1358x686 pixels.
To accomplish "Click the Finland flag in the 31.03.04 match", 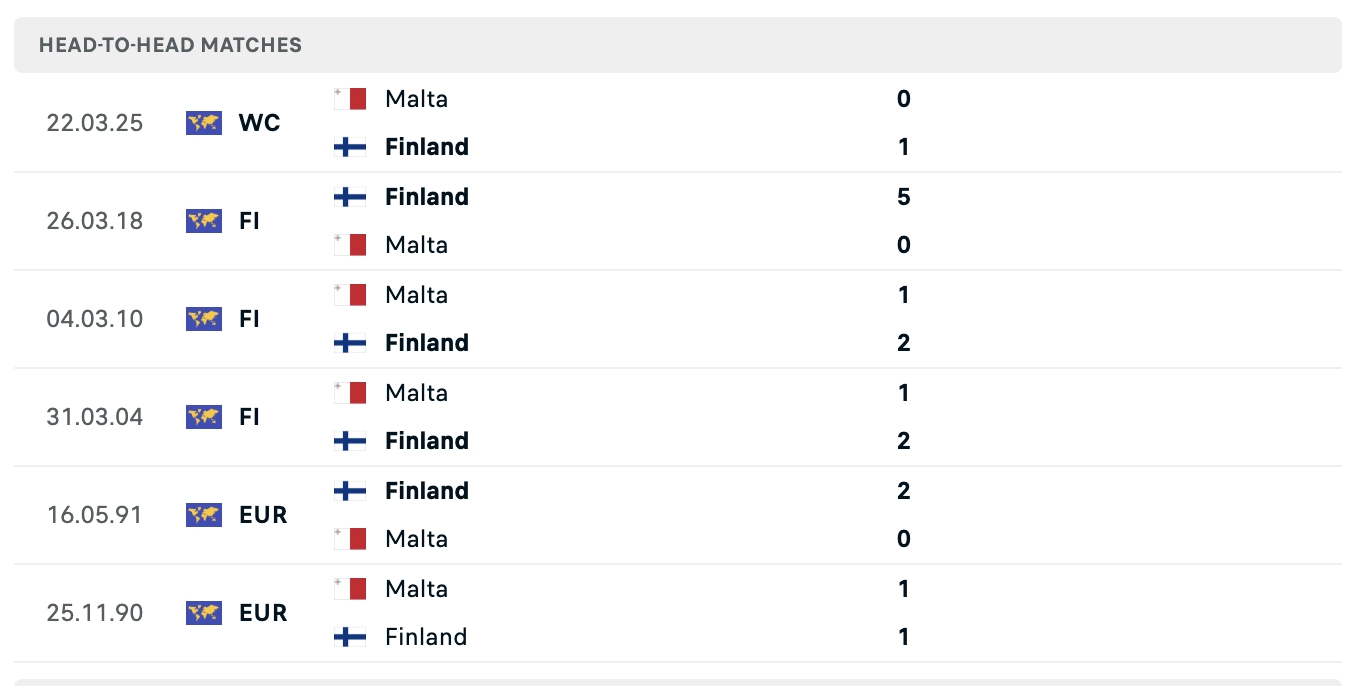I will [x=348, y=440].
